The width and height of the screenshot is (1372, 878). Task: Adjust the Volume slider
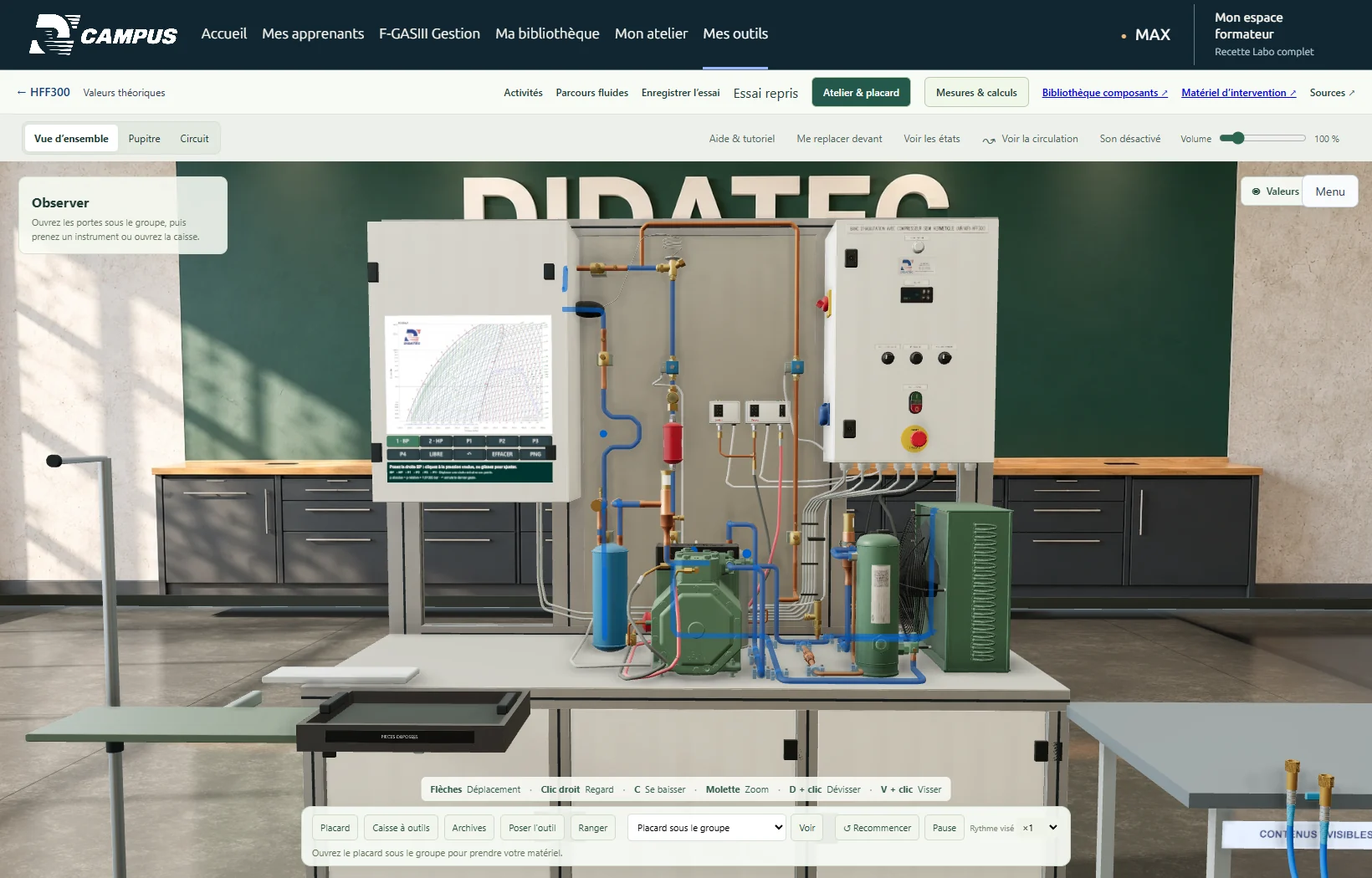click(x=1262, y=138)
